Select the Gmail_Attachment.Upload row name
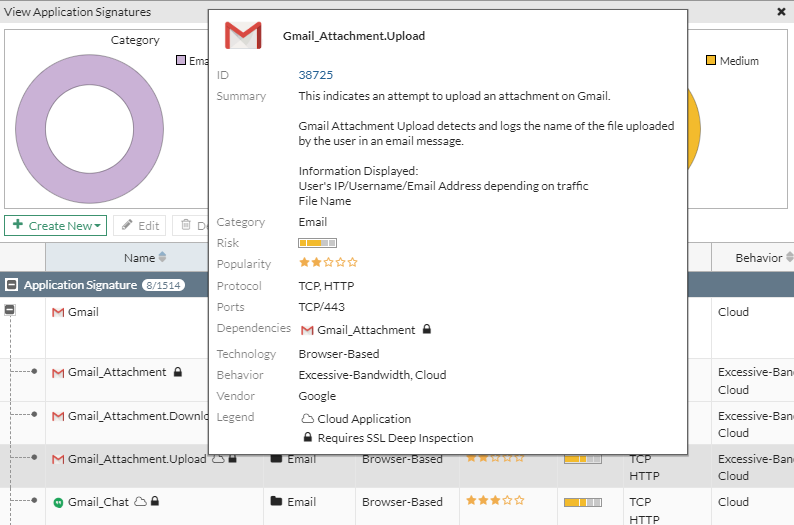This screenshot has height=525, width=794. (x=137, y=459)
